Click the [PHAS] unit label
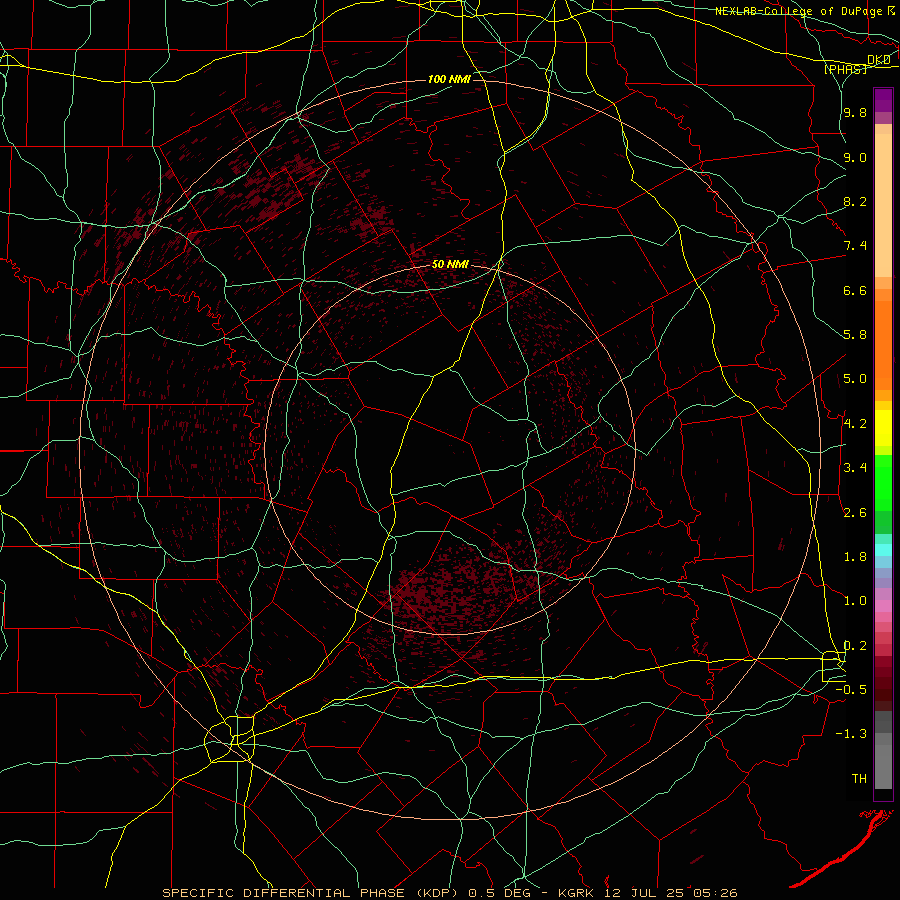 [x=845, y=69]
